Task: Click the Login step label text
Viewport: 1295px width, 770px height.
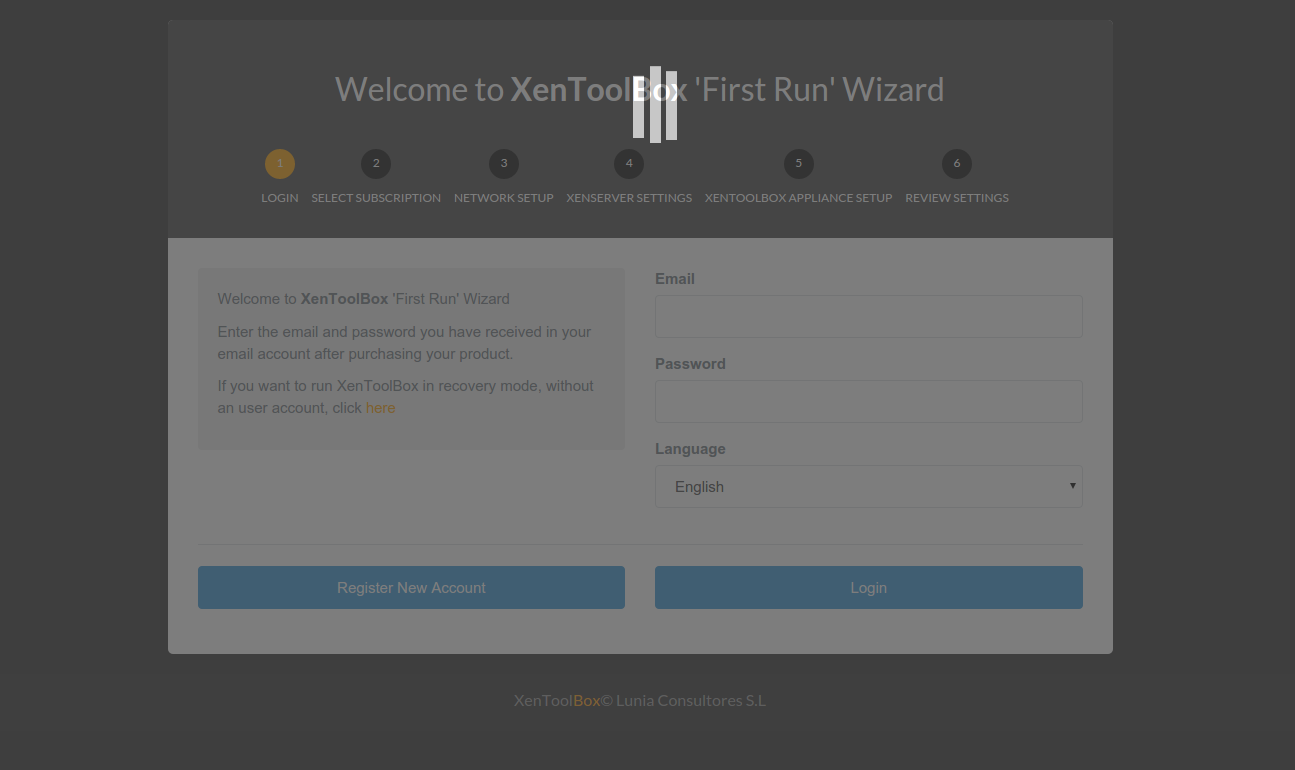Action: pyautogui.click(x=280, y=198)
